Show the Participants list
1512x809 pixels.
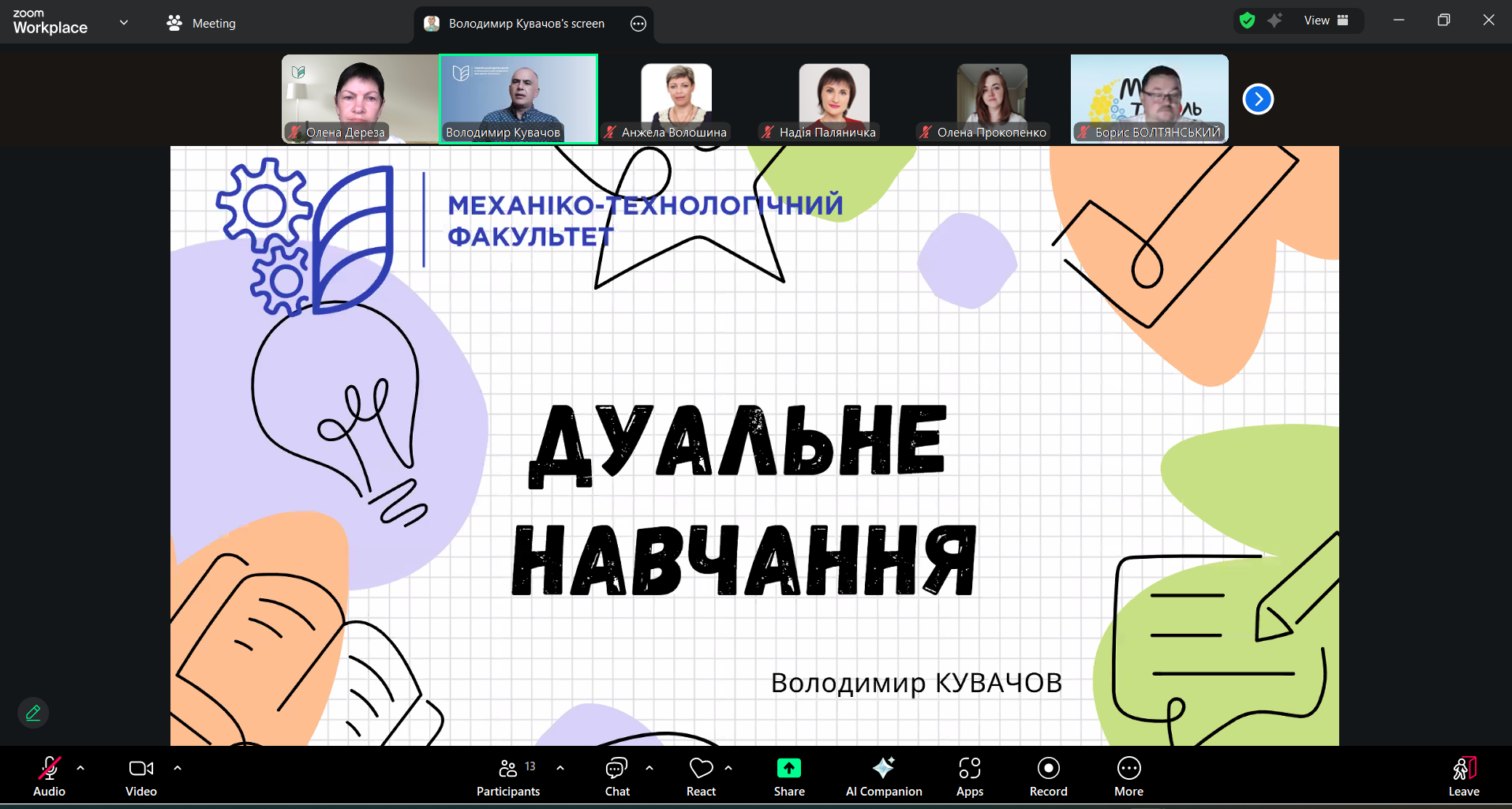508,777
